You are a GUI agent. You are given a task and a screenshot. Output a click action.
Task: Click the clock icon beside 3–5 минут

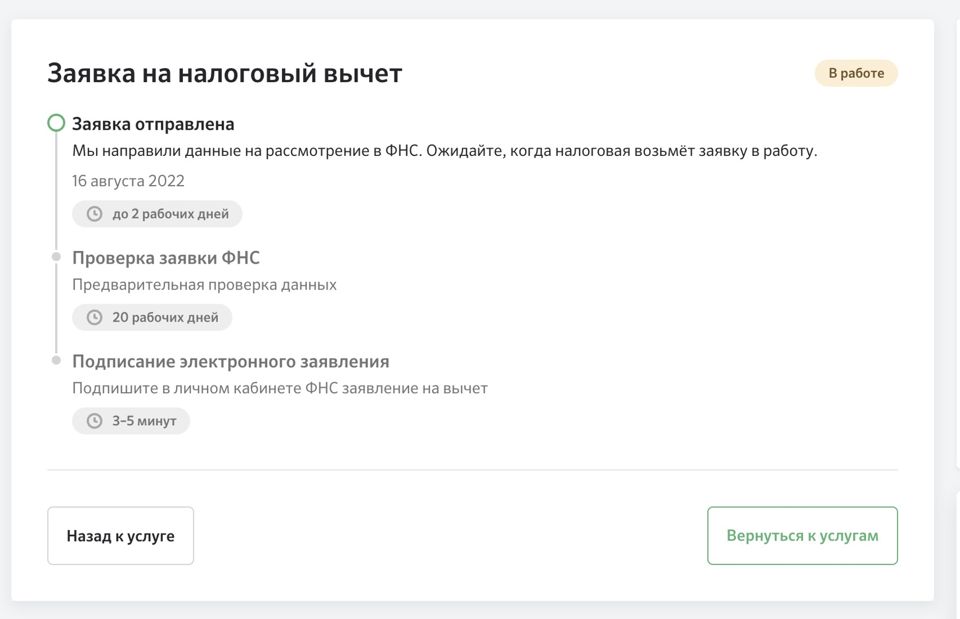point(95,421)
